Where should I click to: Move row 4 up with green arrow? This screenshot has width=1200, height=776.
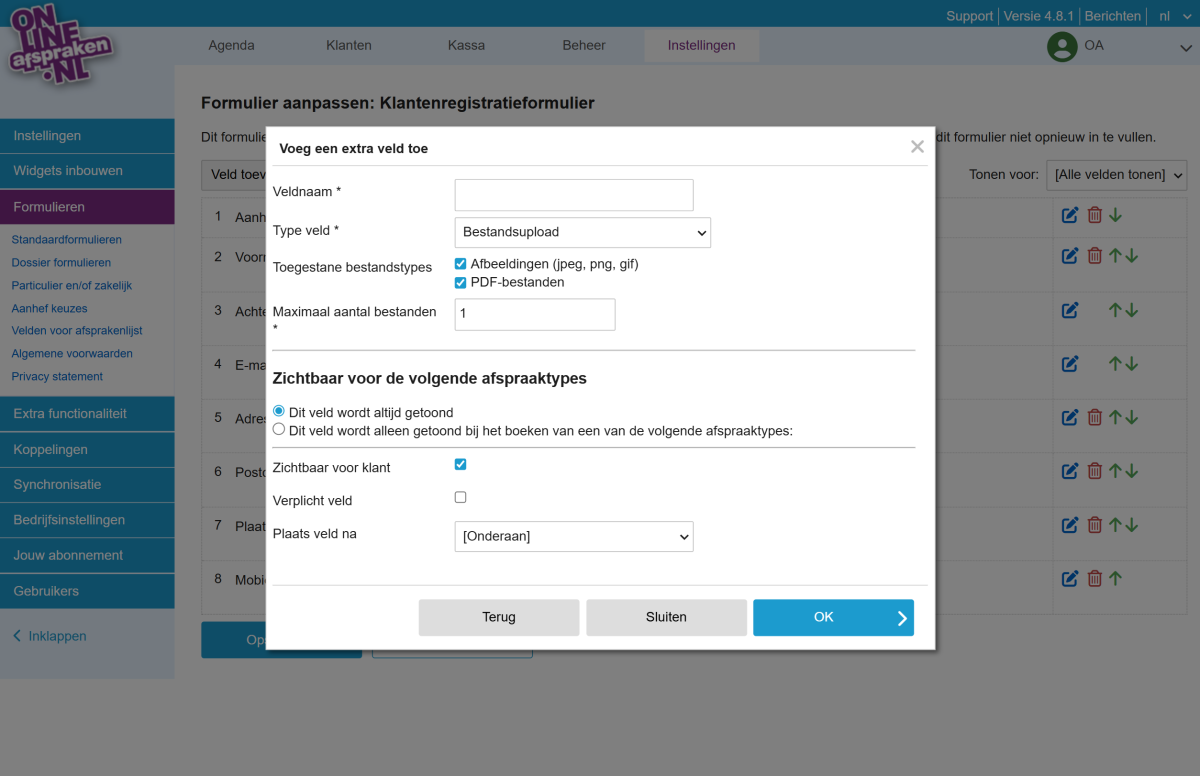pyautogui.click(x=1116, y=364)
